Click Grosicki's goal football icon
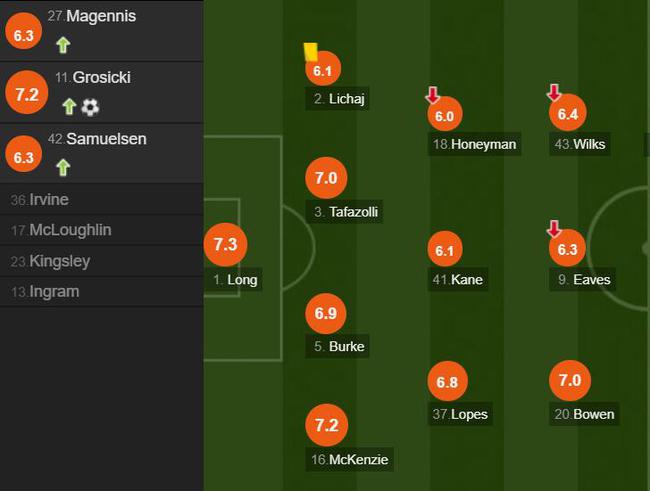The width and height of the screenshot is (650, 491). click(x=90, y=107)
